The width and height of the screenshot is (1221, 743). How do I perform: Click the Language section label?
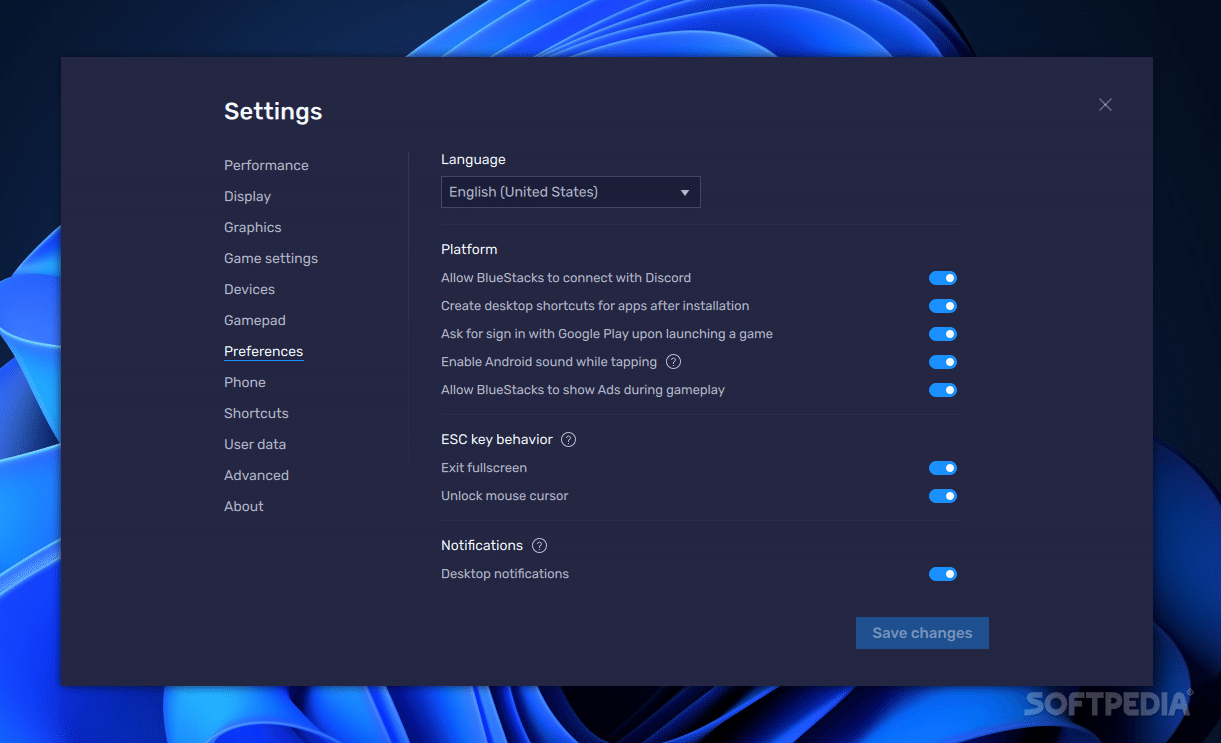click(x=473, y=160)
